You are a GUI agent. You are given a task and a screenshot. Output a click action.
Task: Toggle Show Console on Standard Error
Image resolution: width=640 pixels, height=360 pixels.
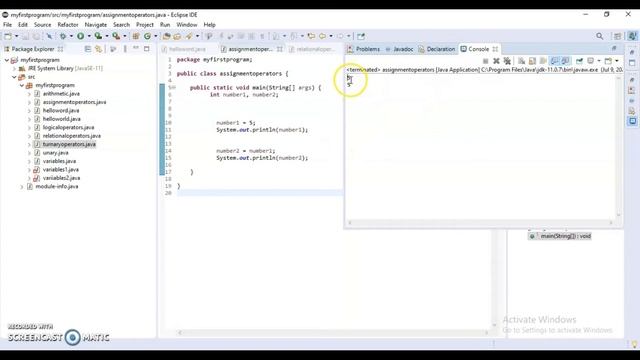565,61
